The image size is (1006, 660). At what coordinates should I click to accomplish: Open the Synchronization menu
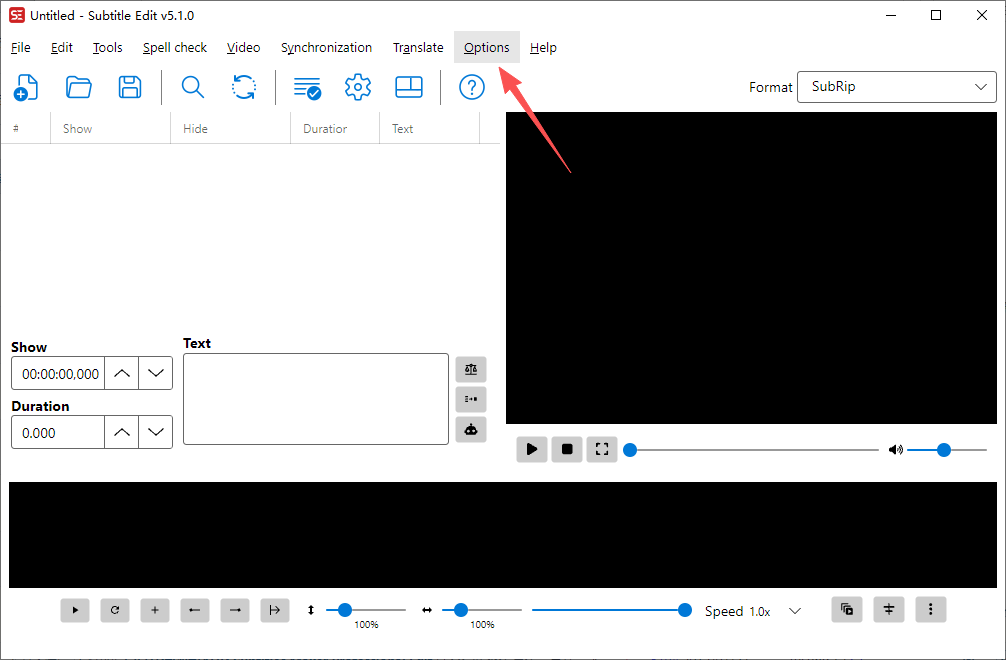tap(326, 47)
